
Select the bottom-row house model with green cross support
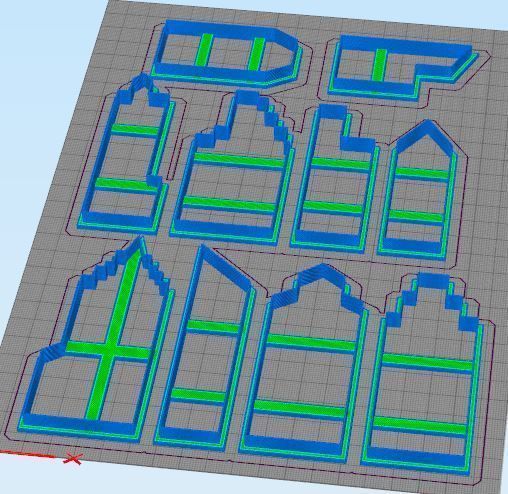(x=97, y=340)
